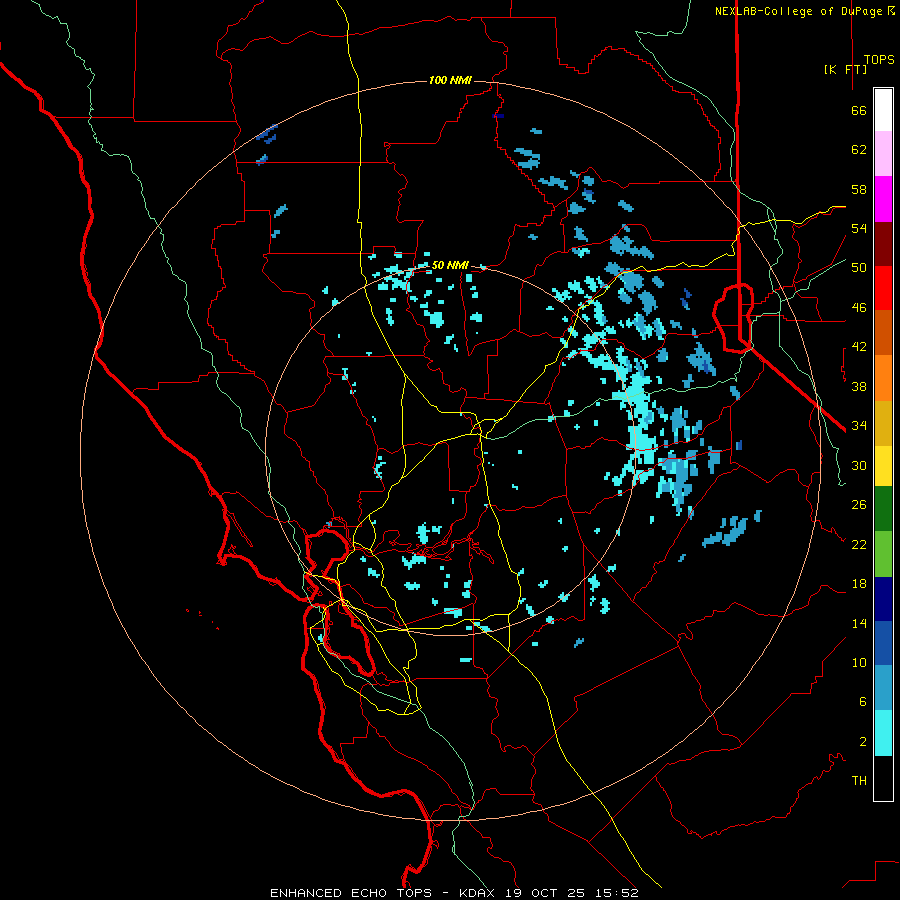Click the 'KDAX' radar site identifier
Viewport: 900px width, 900px height.
[479, 893]
